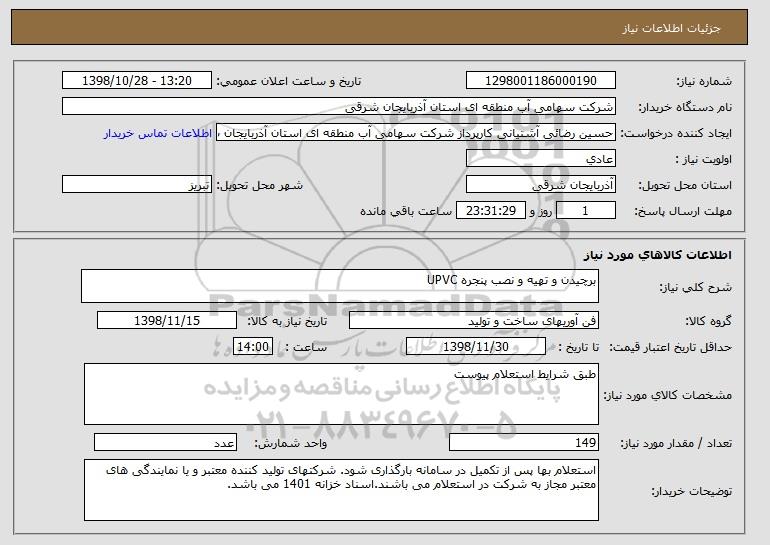Click the price validity date field 1398/11/30
This screenshot has height=545, width=770.
pyautogui.click(x=476, y=347)
